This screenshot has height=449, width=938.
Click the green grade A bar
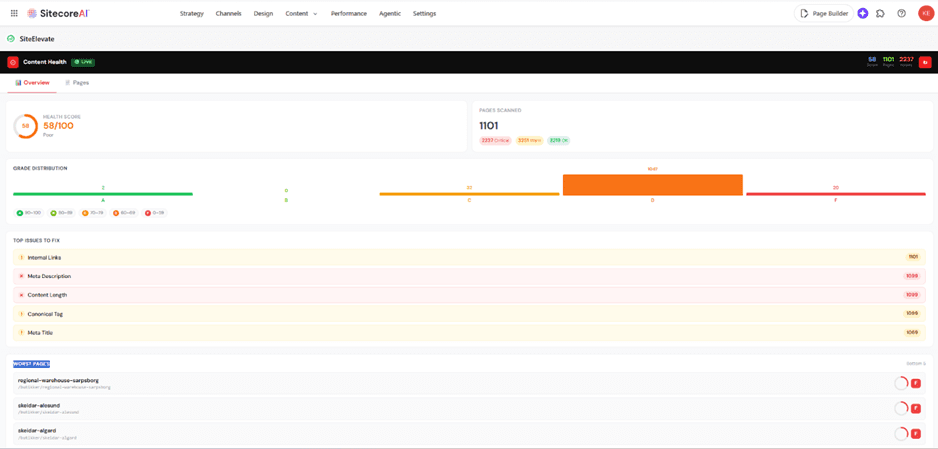point(103,194)
